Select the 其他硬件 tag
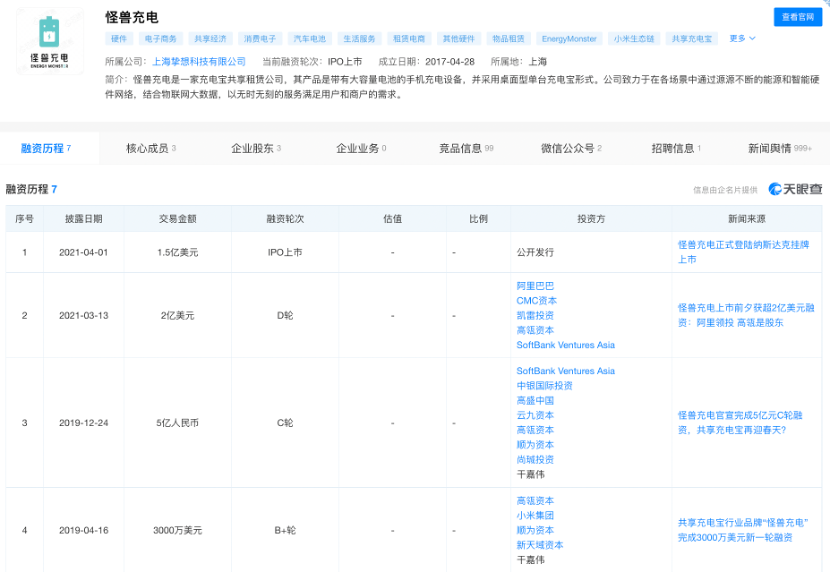830x572 pixels. [x=459, y=39]
